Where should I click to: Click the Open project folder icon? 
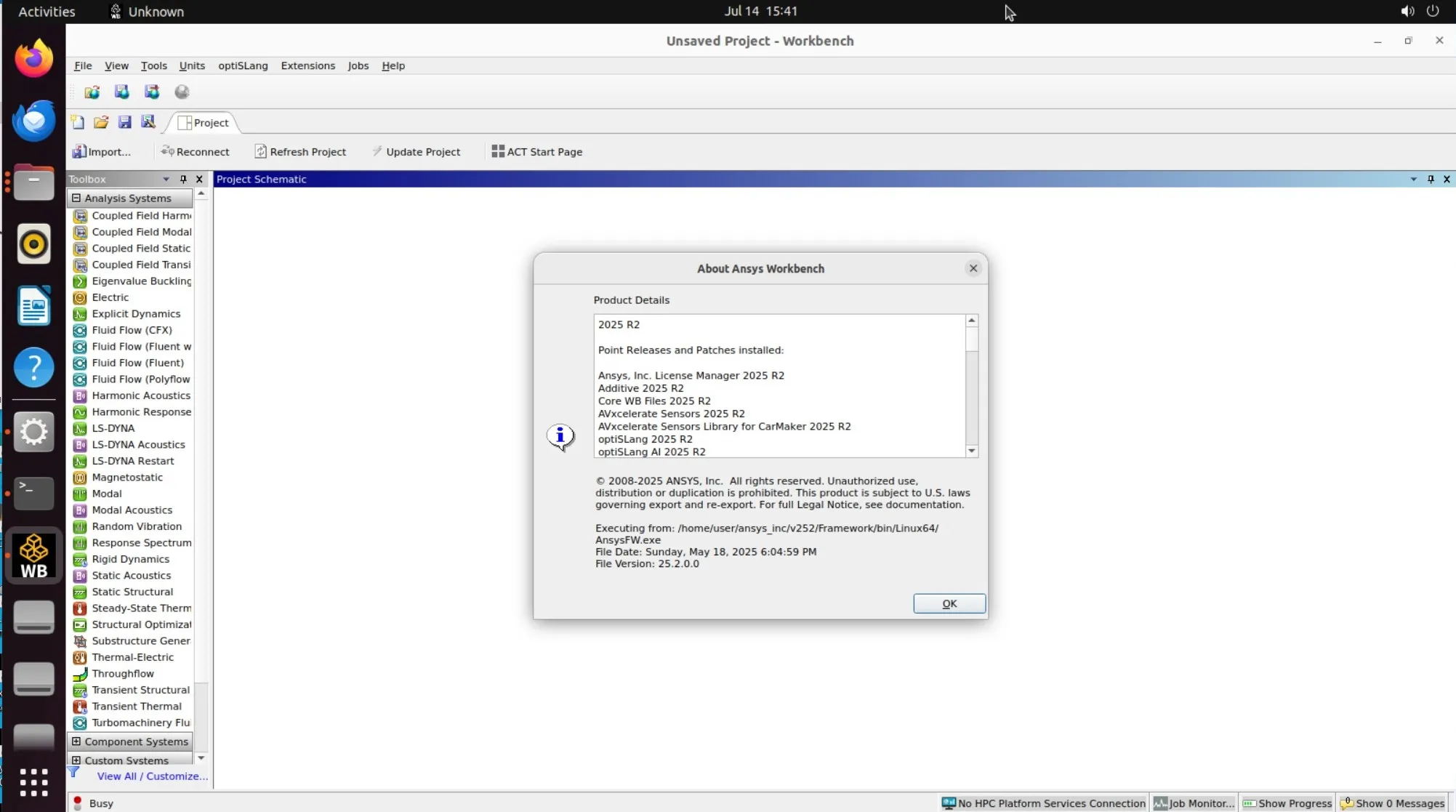point(101,122)
